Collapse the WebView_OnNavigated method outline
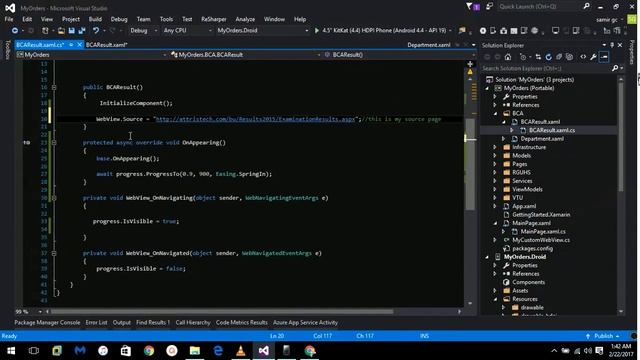The height and width of the screenshot is (360, 640). point(54,253)
